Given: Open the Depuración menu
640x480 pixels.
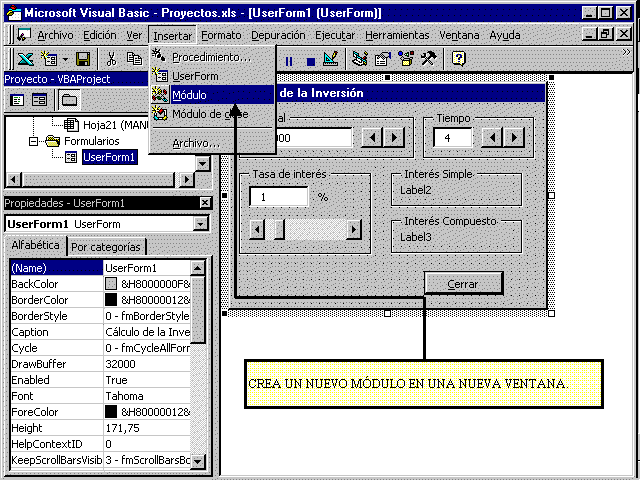Looking at the screenshot, I should click(278, 36).
